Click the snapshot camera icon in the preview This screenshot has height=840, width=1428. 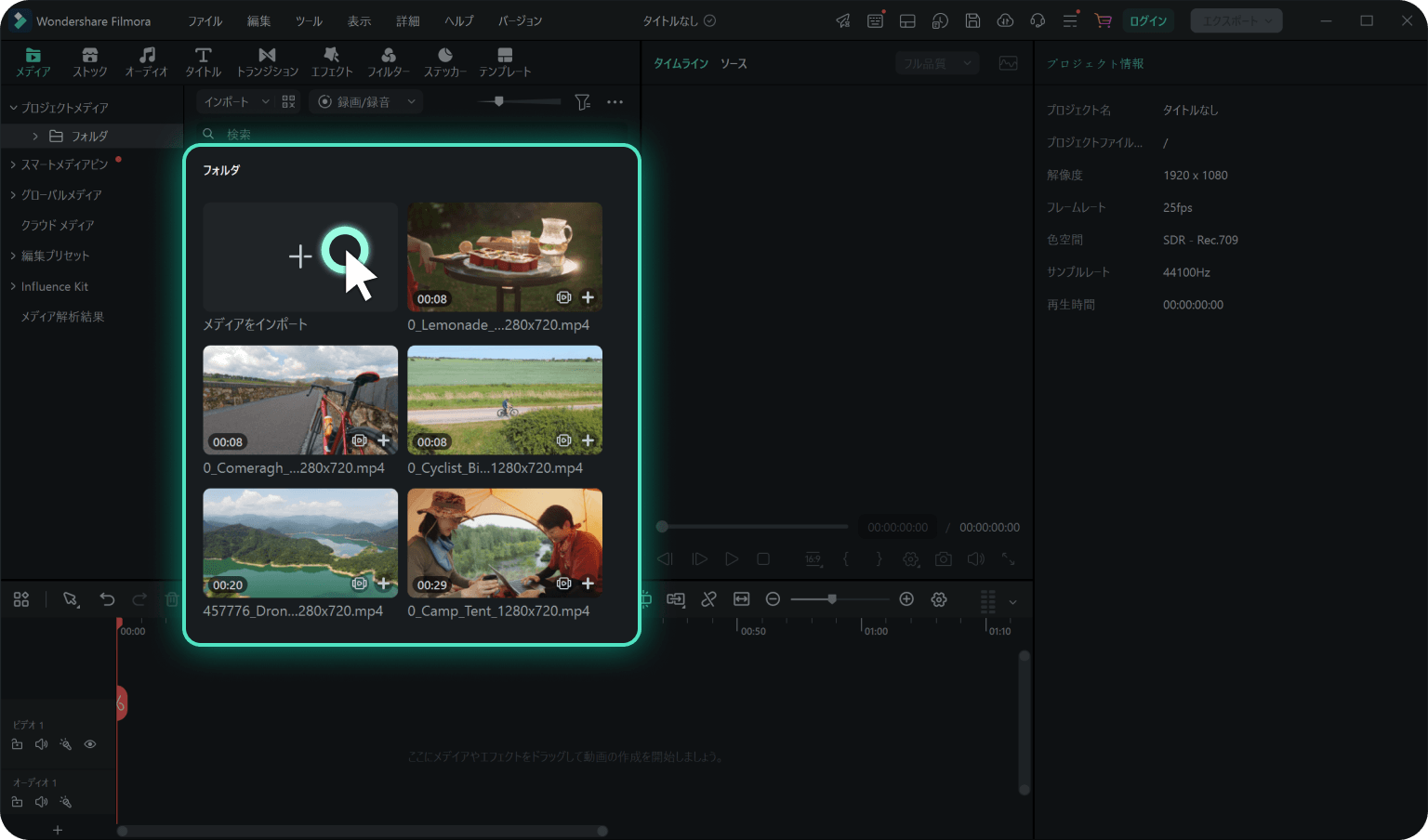(x=944, y=559)
